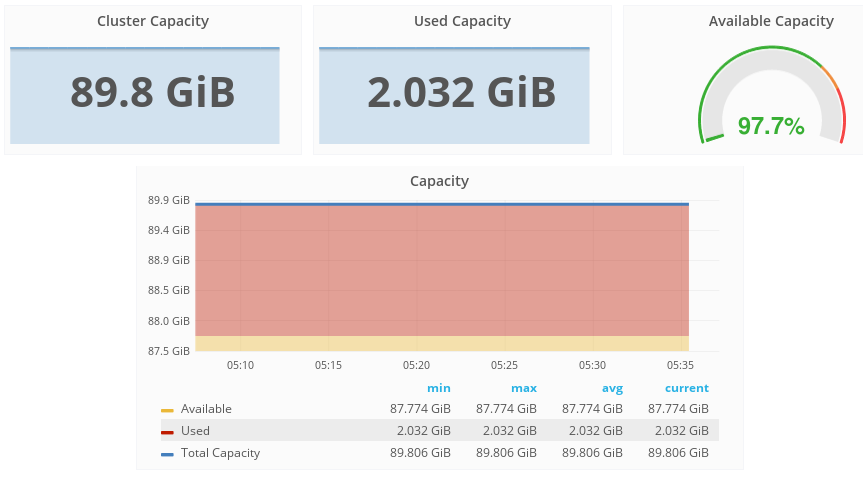Click the red Used legend color swatch

pos(167,432)
